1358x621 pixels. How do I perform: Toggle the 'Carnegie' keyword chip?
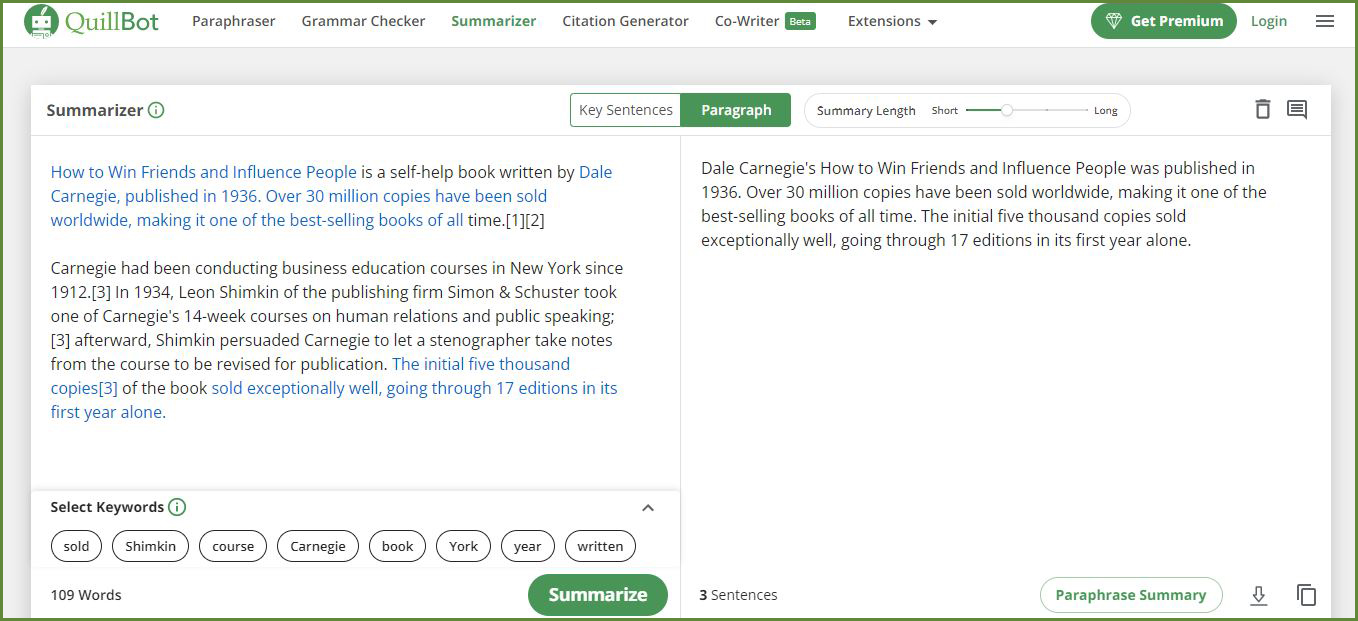click(x=318, y=546)
